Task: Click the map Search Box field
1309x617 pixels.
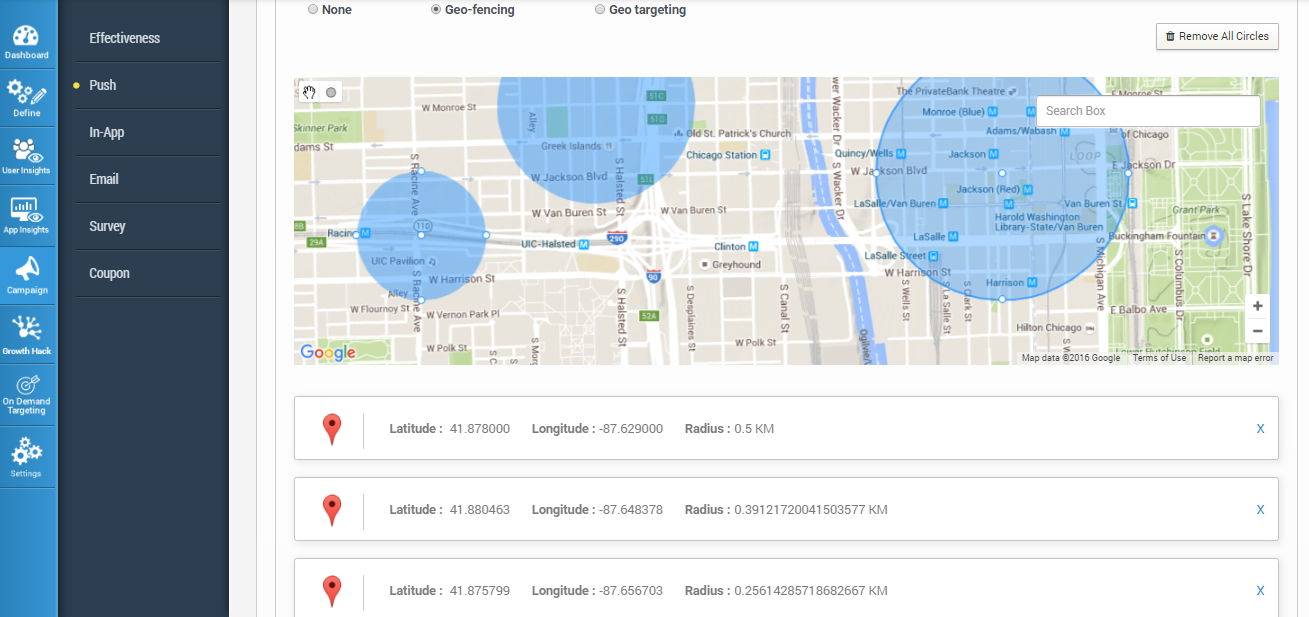Action: (x=1147, y=111)
